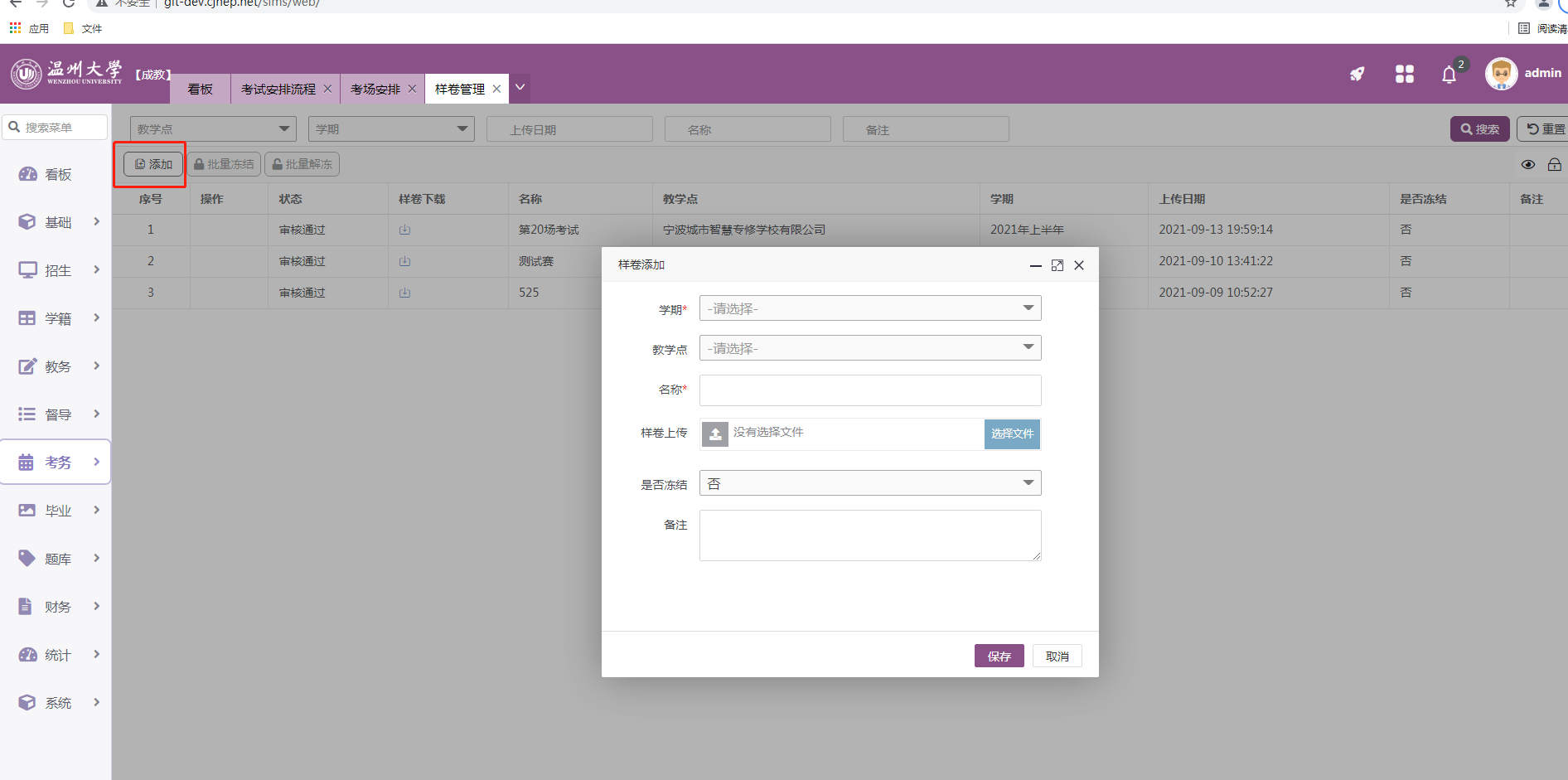Screen dimensions: 1568x780
Task: Click the lock icon above the table
Action: pos(1554,165)
